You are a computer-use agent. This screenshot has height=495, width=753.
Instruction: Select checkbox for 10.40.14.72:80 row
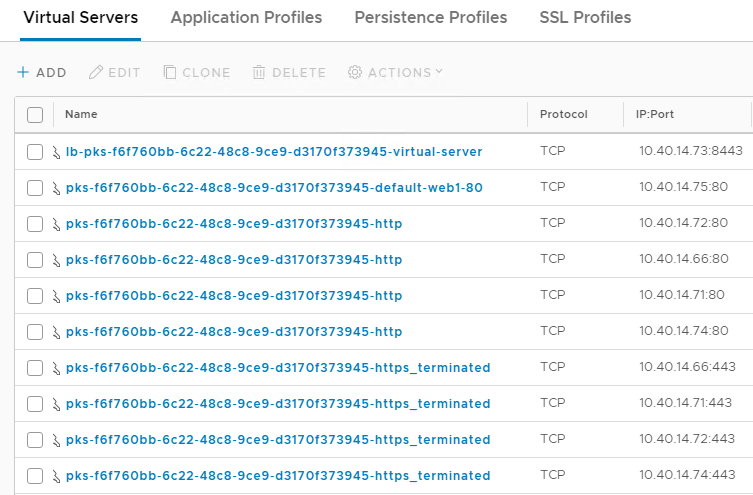35,224
